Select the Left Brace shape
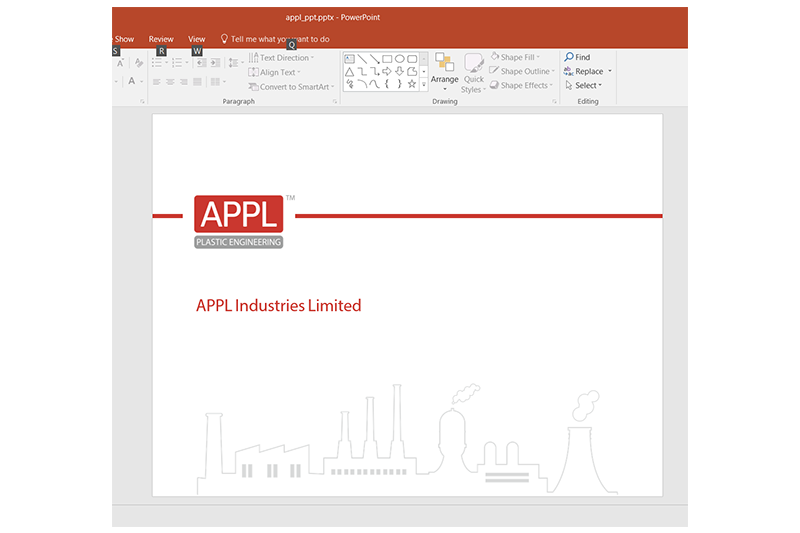Screen dimensions: 800x533 coord(387,84)
